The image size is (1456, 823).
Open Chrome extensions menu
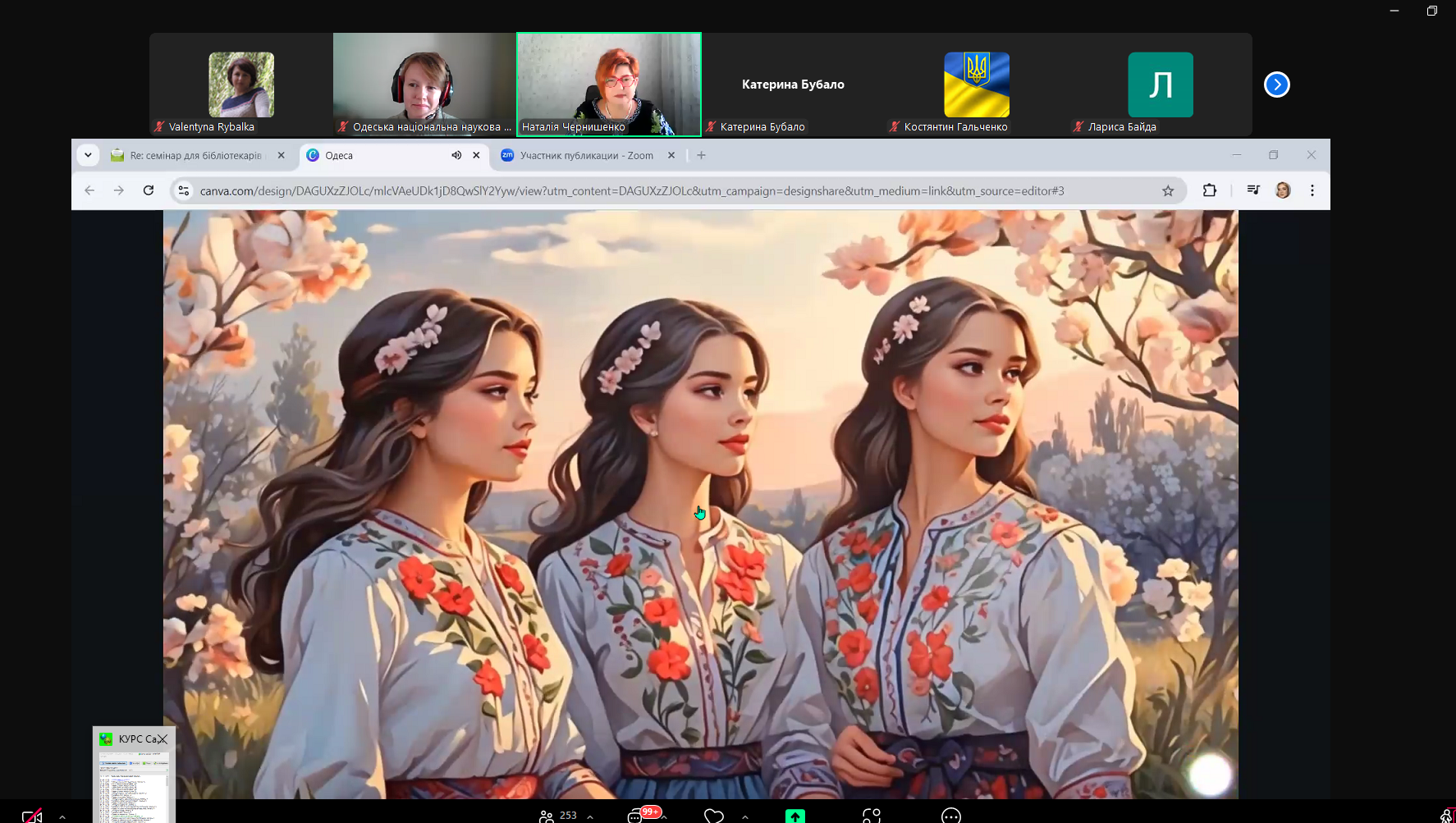click(x=1209, y=190)
